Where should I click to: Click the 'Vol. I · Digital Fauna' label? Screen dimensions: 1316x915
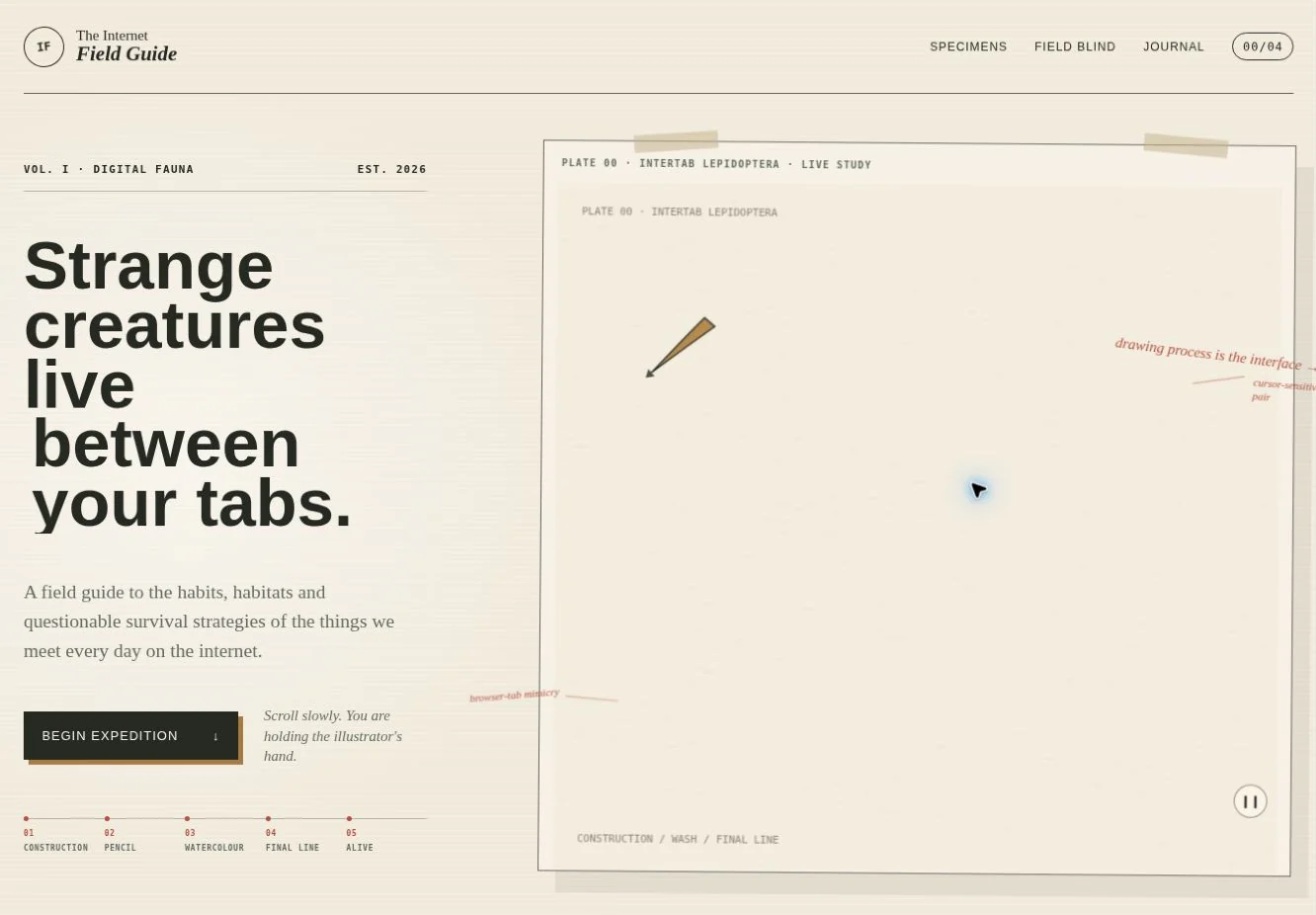pyautogui.click(x=109, y=169)
